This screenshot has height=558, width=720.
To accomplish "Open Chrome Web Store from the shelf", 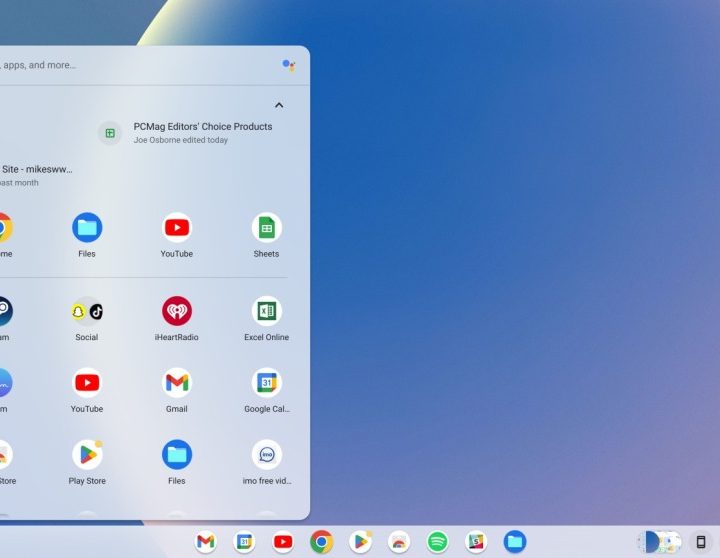I will [x=399, y=542].
